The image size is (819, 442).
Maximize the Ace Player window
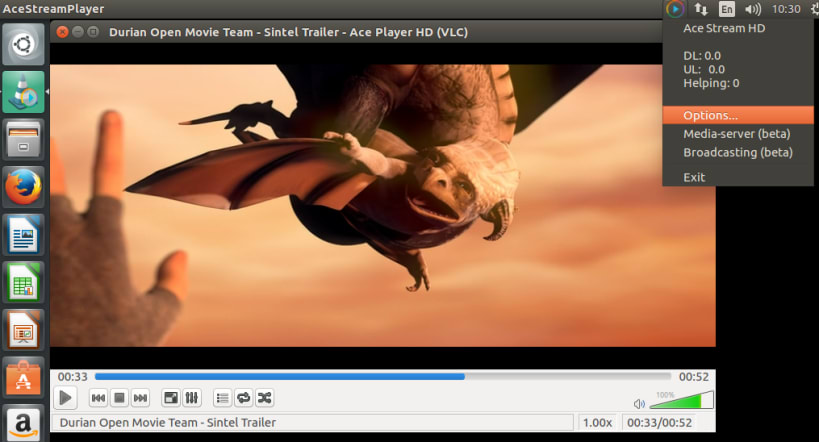click(x=93, y=32)
